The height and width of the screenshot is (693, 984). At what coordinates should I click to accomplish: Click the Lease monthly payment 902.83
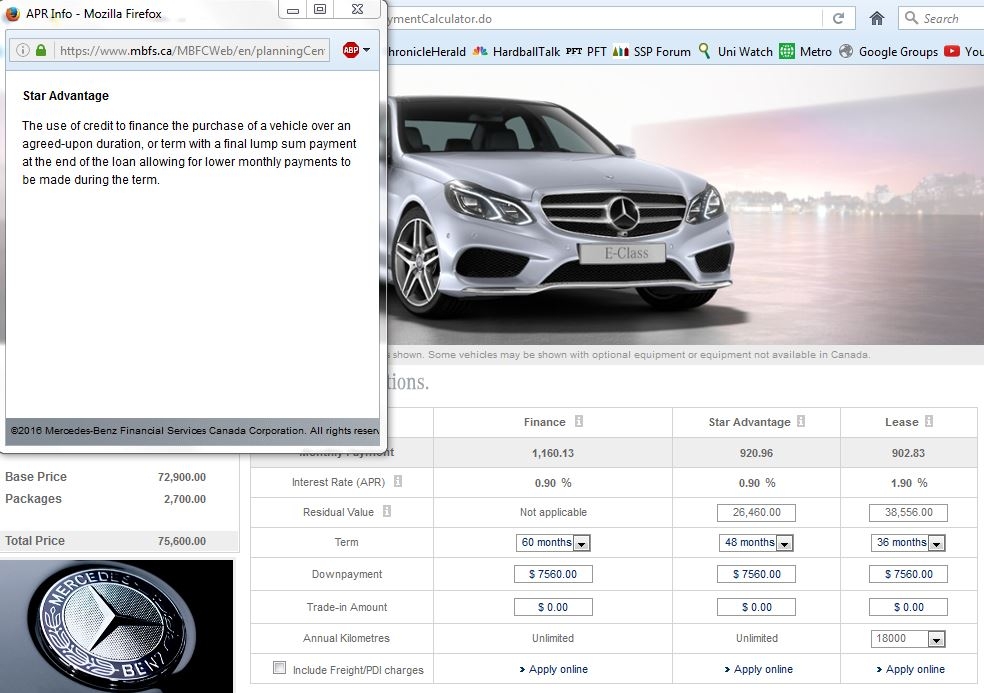(x=908, y=453)
